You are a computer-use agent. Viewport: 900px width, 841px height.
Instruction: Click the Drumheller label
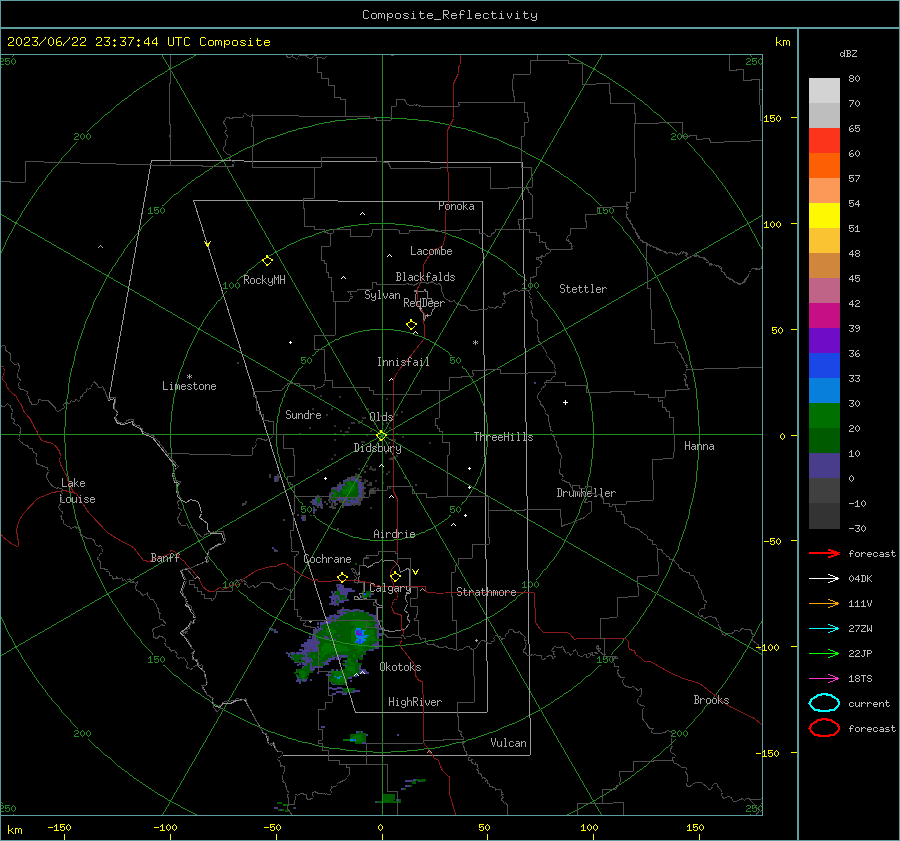coord(586,493)
